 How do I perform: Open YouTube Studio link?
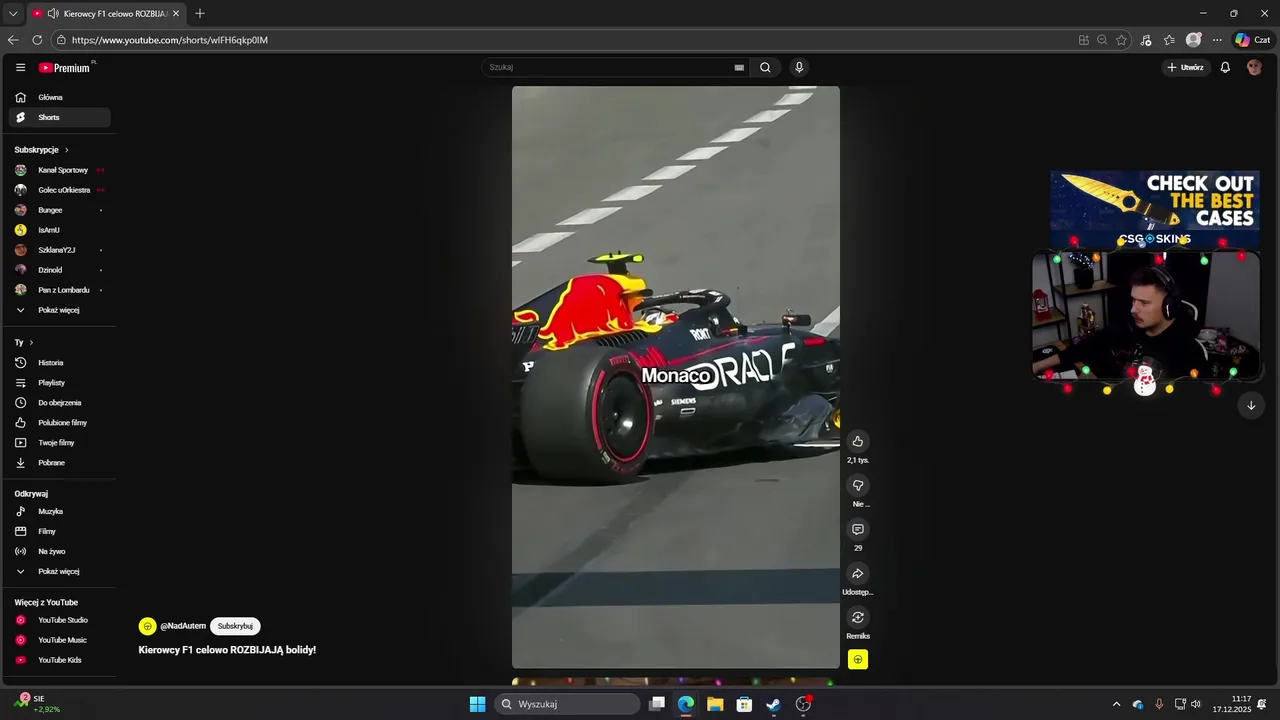[x=60, y=620]
